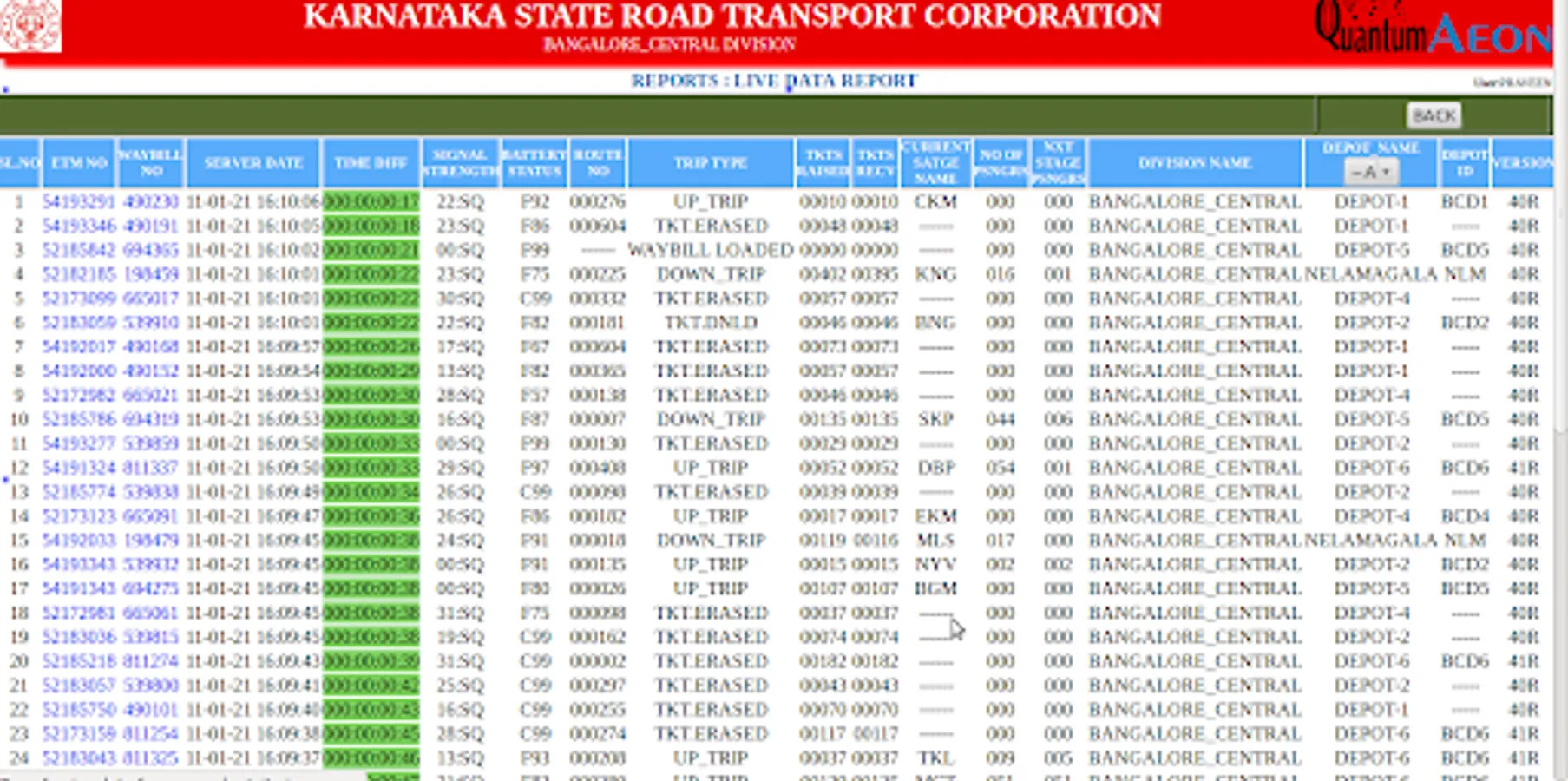
Task: Open waybill link in row 24
Action: tap(150, 758)
